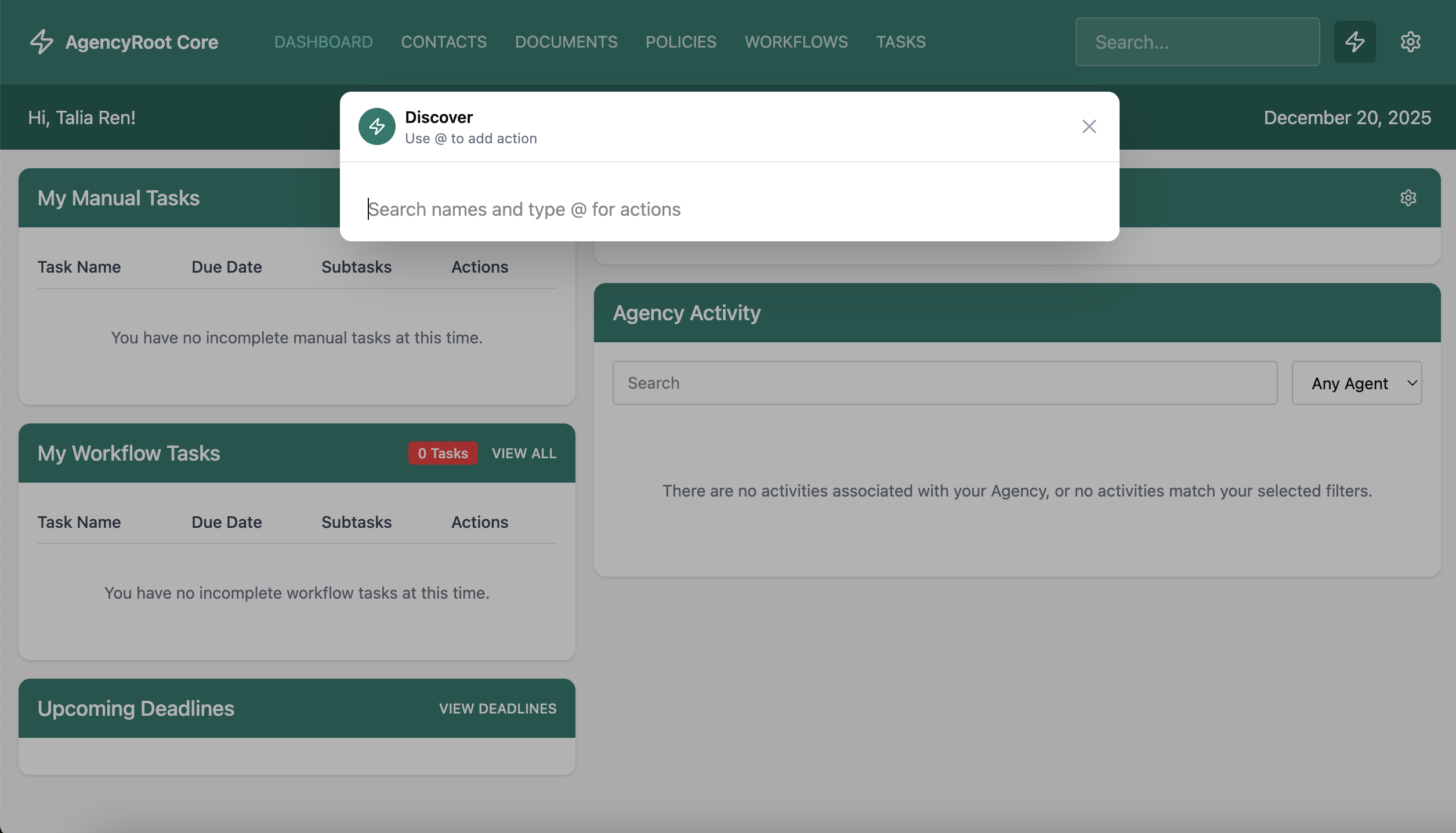Open the Tasks tab
The width and height of the screenshot is (1456, 833).
(x=901, y=42)
